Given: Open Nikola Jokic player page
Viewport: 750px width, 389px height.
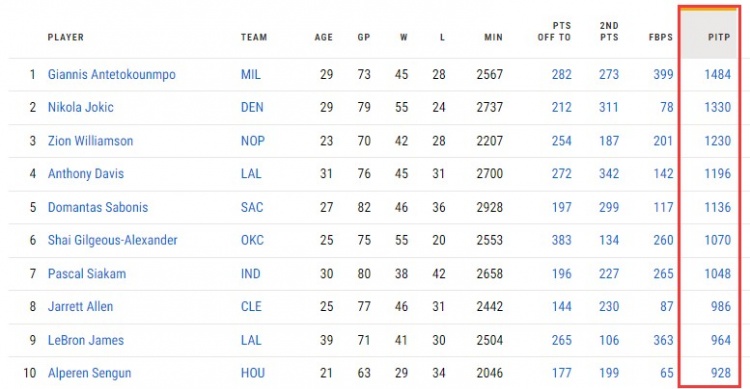Looking at the screenshot, I should [x=80, y=107].
